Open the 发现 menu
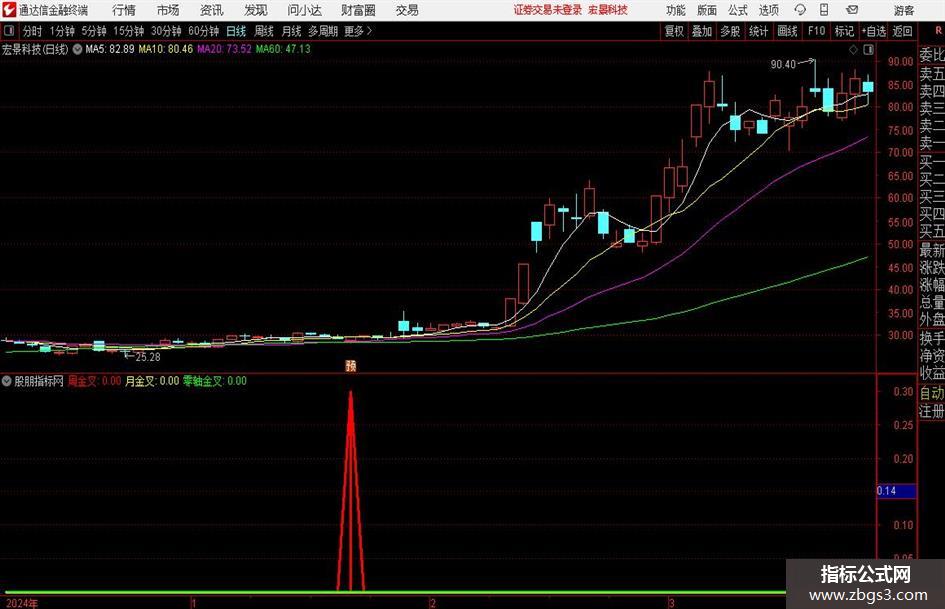The image size is (945, 609). [x=256, y=10]
